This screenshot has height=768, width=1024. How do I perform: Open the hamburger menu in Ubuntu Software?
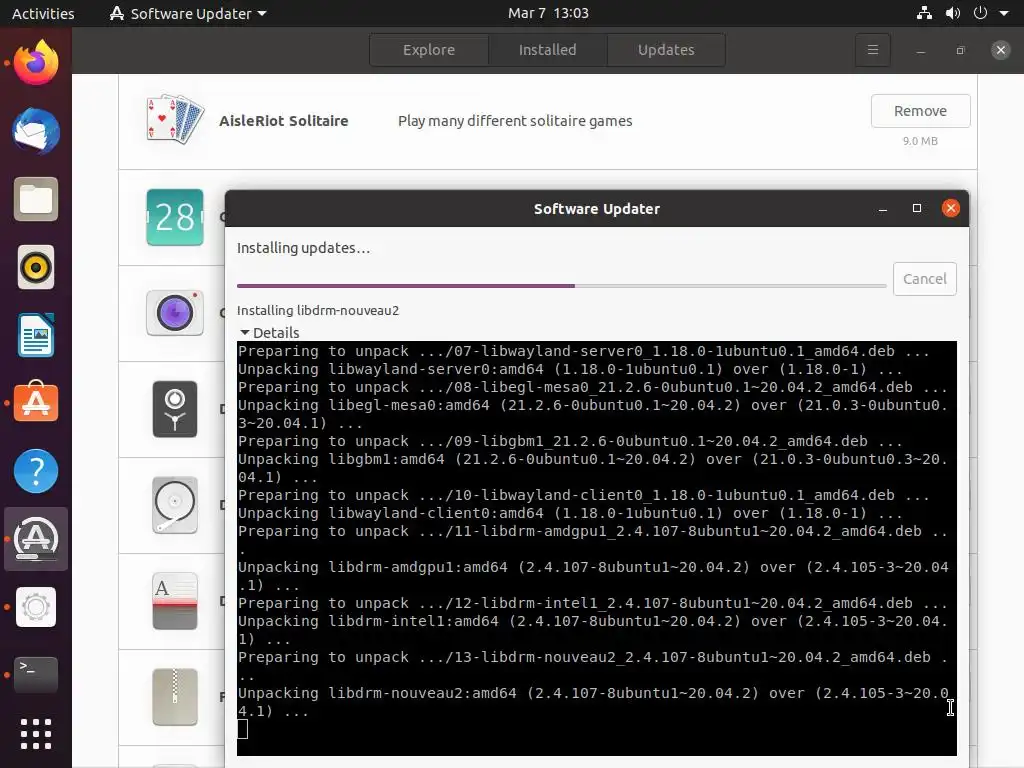[x=872, y=50]
